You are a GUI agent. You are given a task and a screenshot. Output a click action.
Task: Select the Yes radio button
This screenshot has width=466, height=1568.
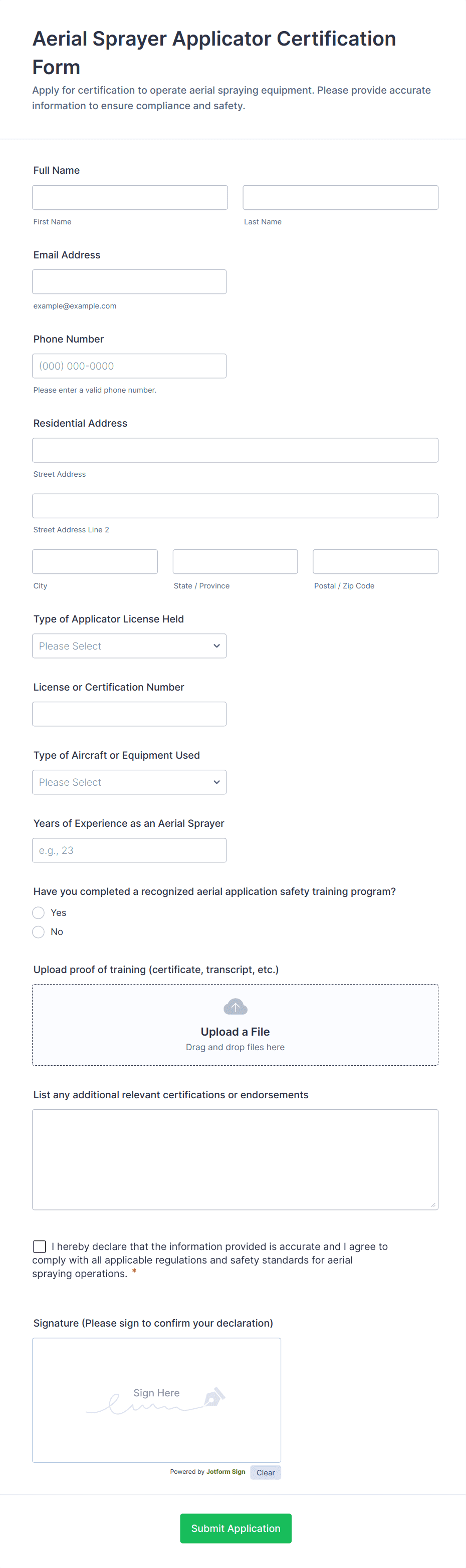pyautogui.click(x=39, y=912)
